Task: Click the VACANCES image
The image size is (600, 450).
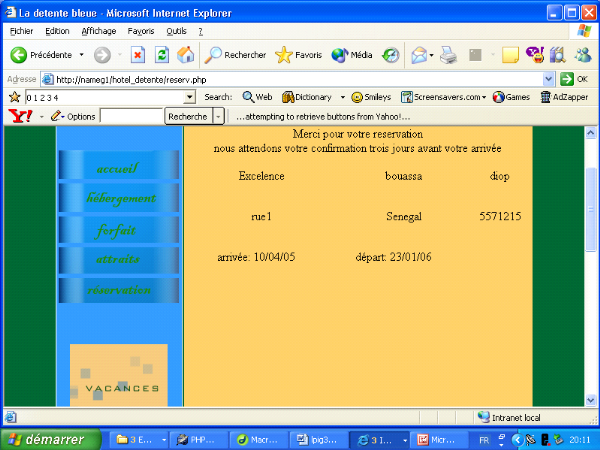Action: [x=119, y=375]
